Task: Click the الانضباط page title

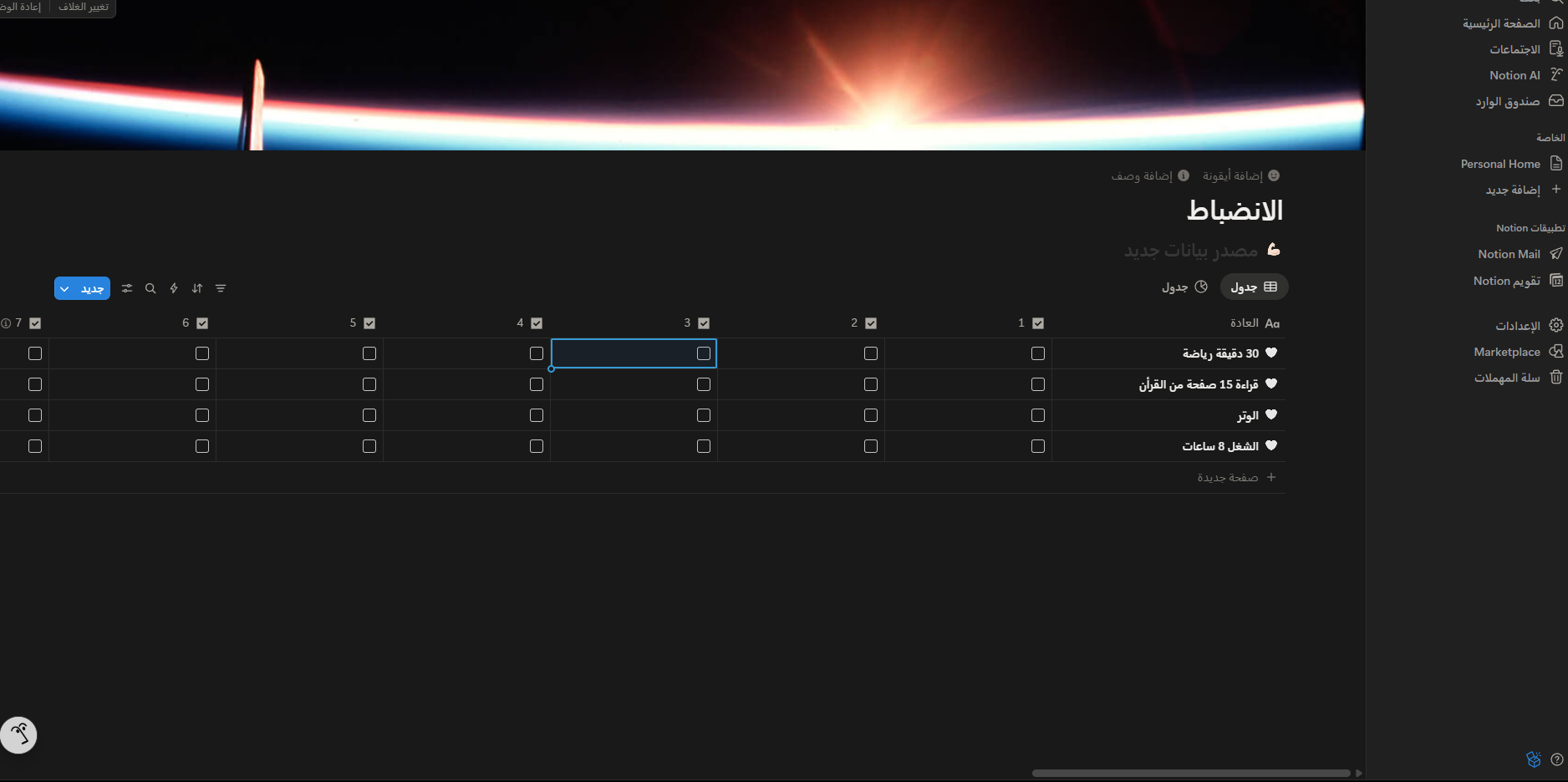Action: pos(1235,211)
